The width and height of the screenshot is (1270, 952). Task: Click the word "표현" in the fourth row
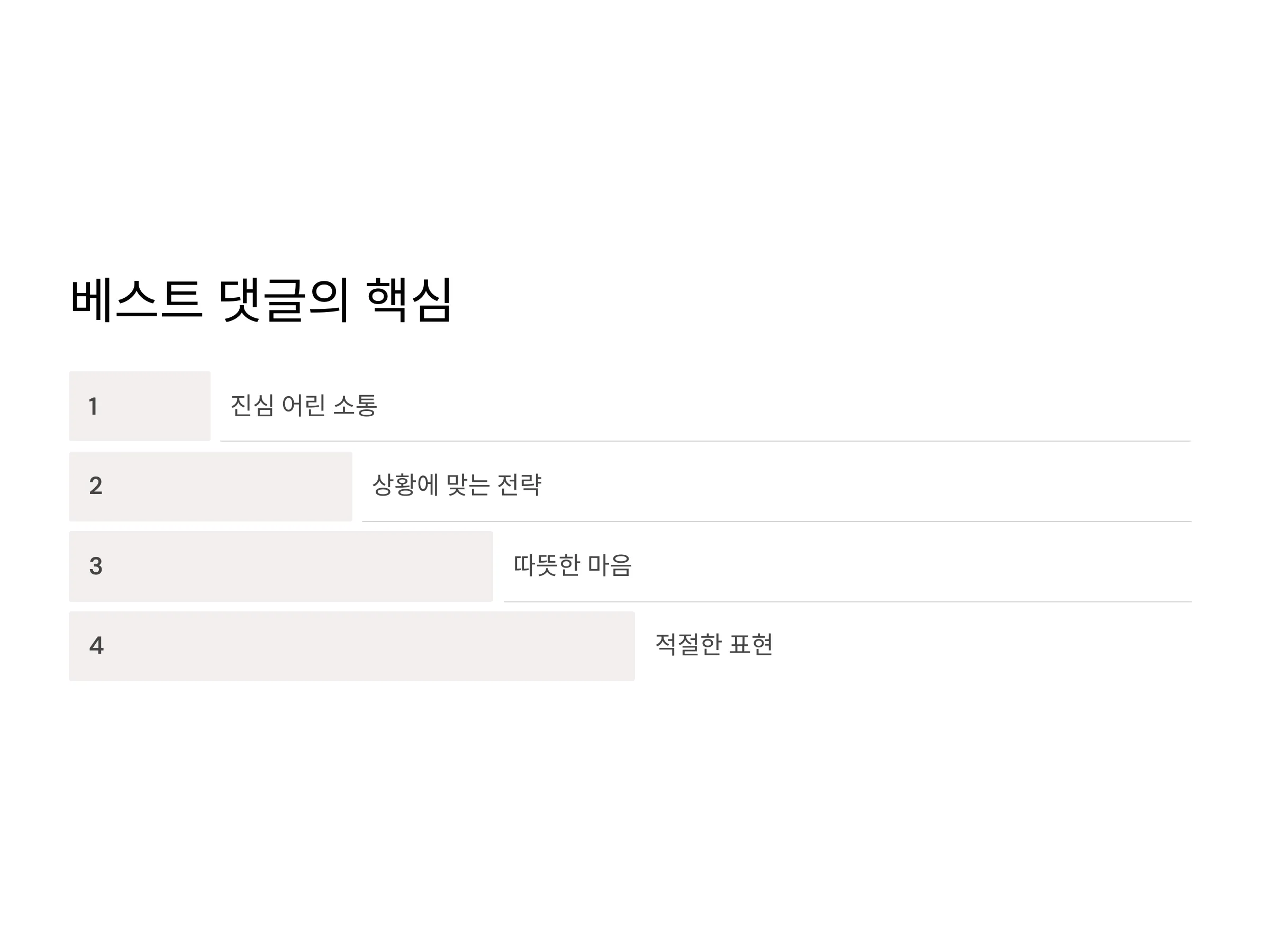click(751, 644)
